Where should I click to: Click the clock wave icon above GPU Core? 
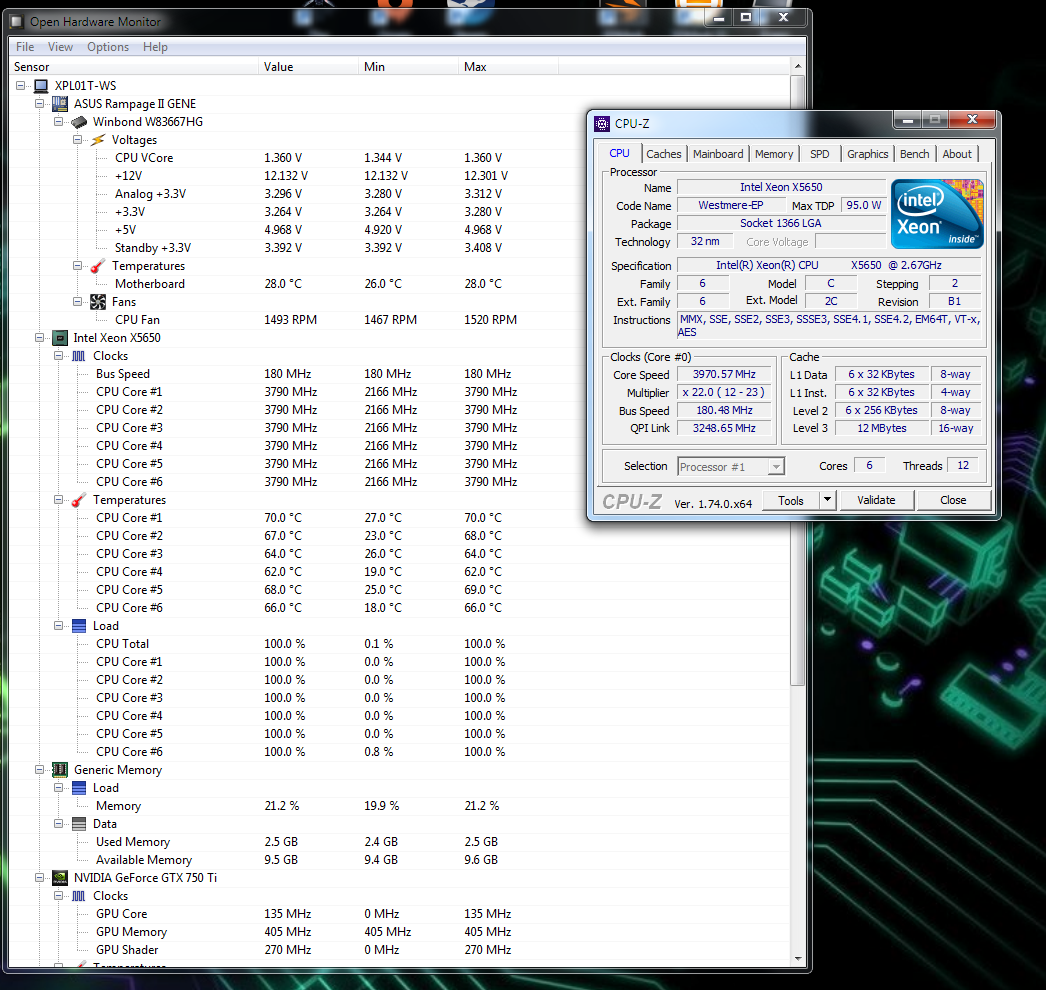click(79, 896)
